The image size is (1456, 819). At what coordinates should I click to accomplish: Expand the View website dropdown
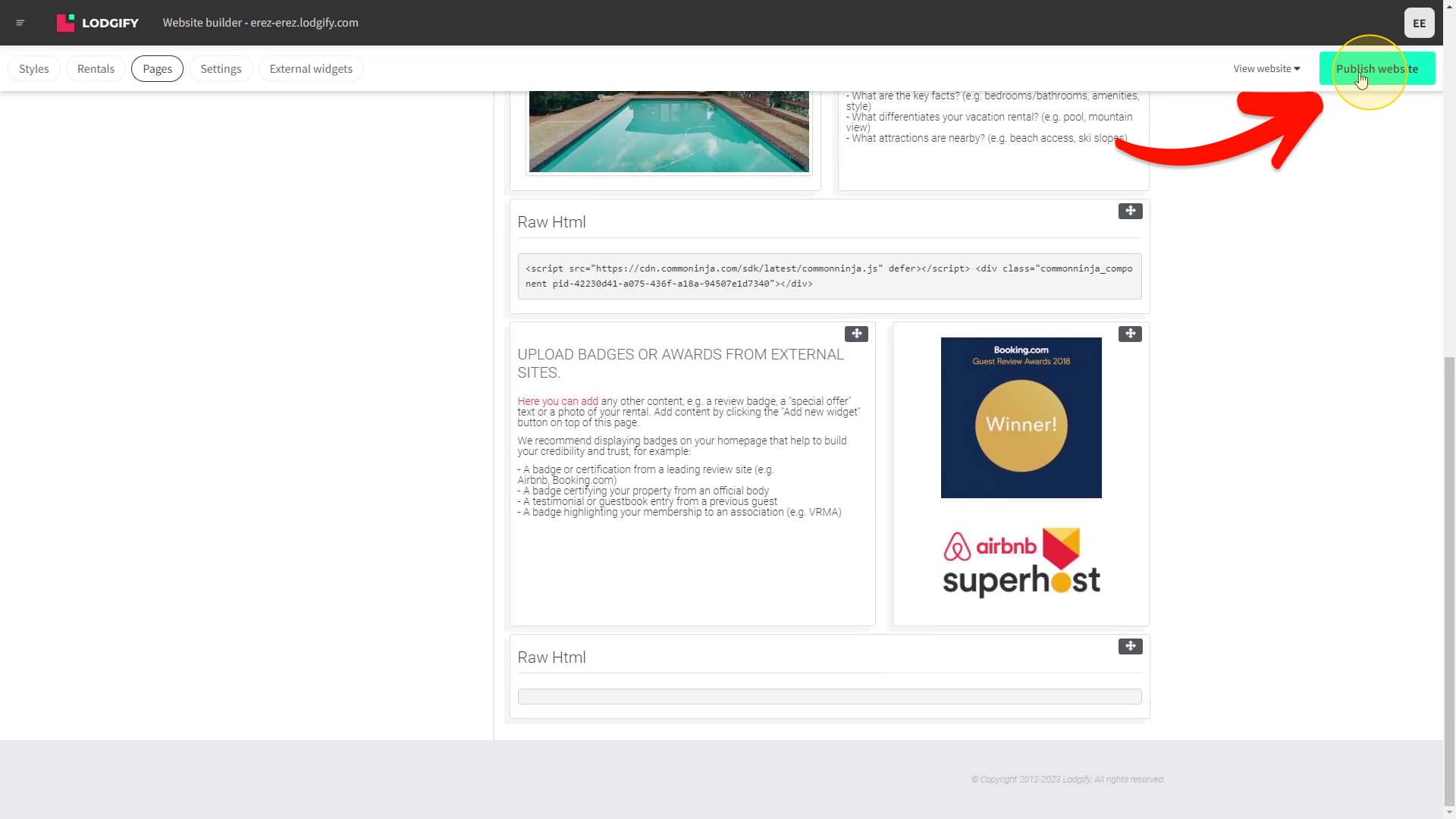tap(1266, 68)
